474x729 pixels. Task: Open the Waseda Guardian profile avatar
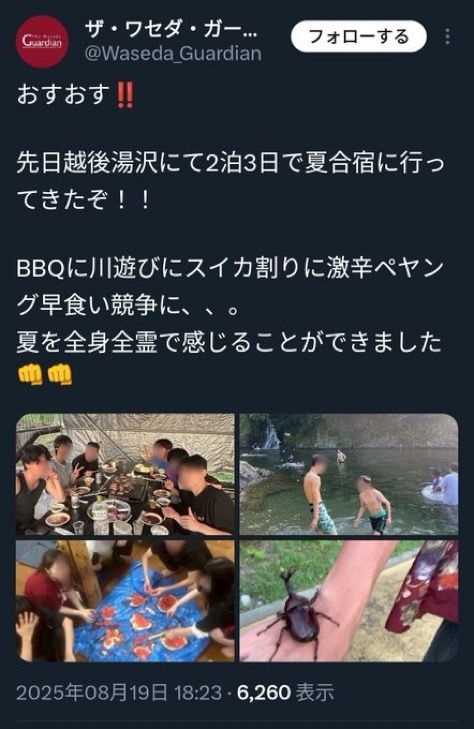pyautogui.click(x=43, y=41)
